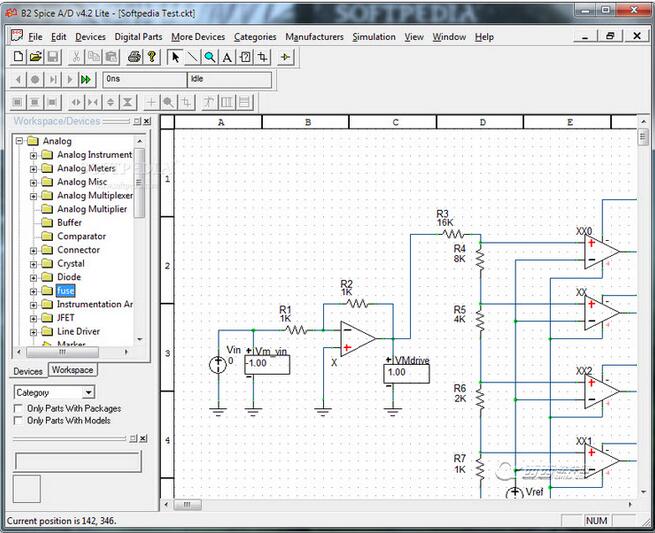Enable Only Parts With Packages
Viewport: 655px width, 533px height.
pyautogui.click(x=18, y=408)
